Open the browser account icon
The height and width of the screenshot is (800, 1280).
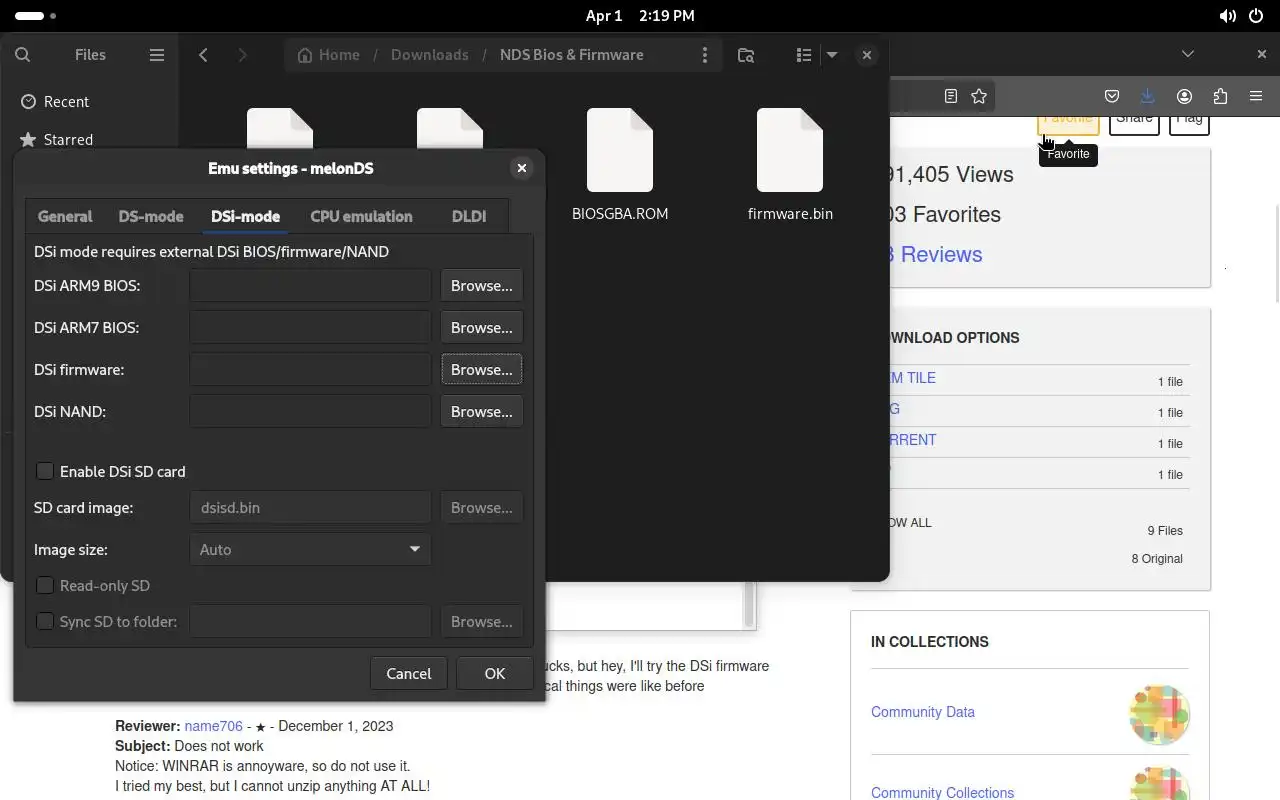coord(1184,96)
